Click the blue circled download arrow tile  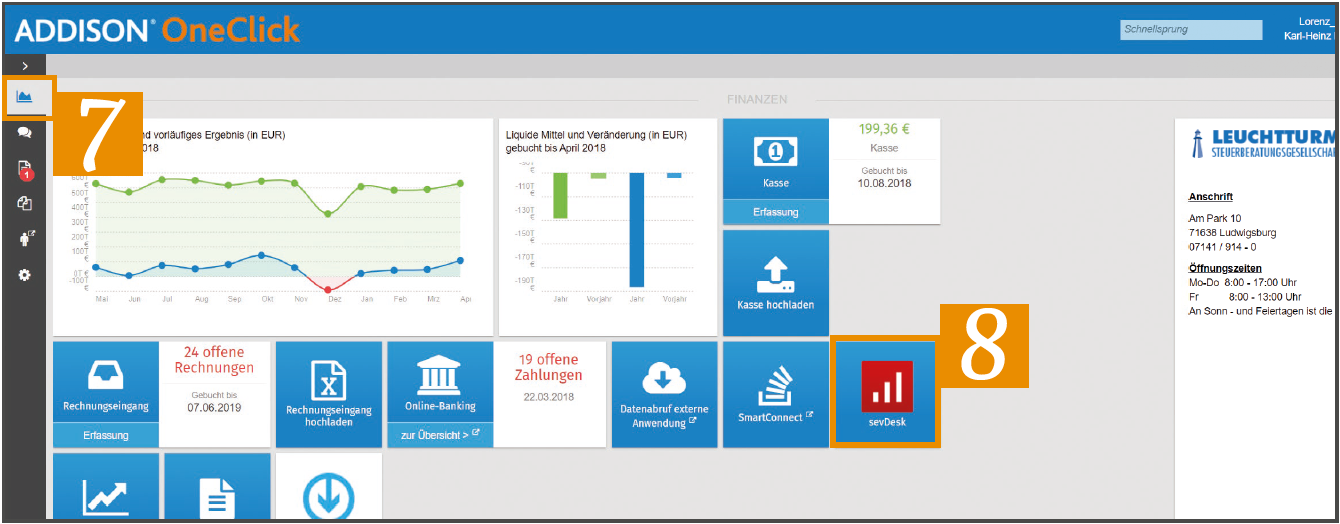pyautogui.click(x=329, y=486)
